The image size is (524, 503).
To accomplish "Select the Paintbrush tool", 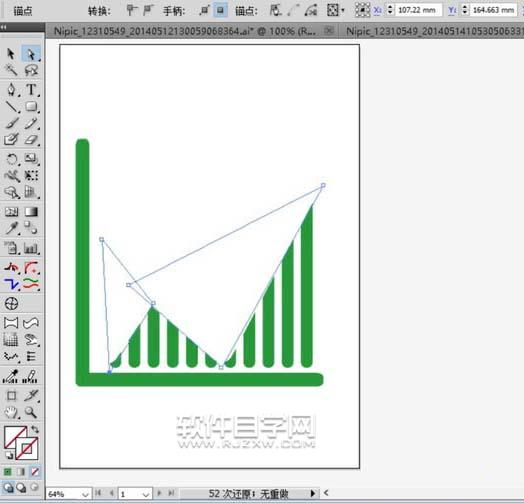I will coord(11,123).
